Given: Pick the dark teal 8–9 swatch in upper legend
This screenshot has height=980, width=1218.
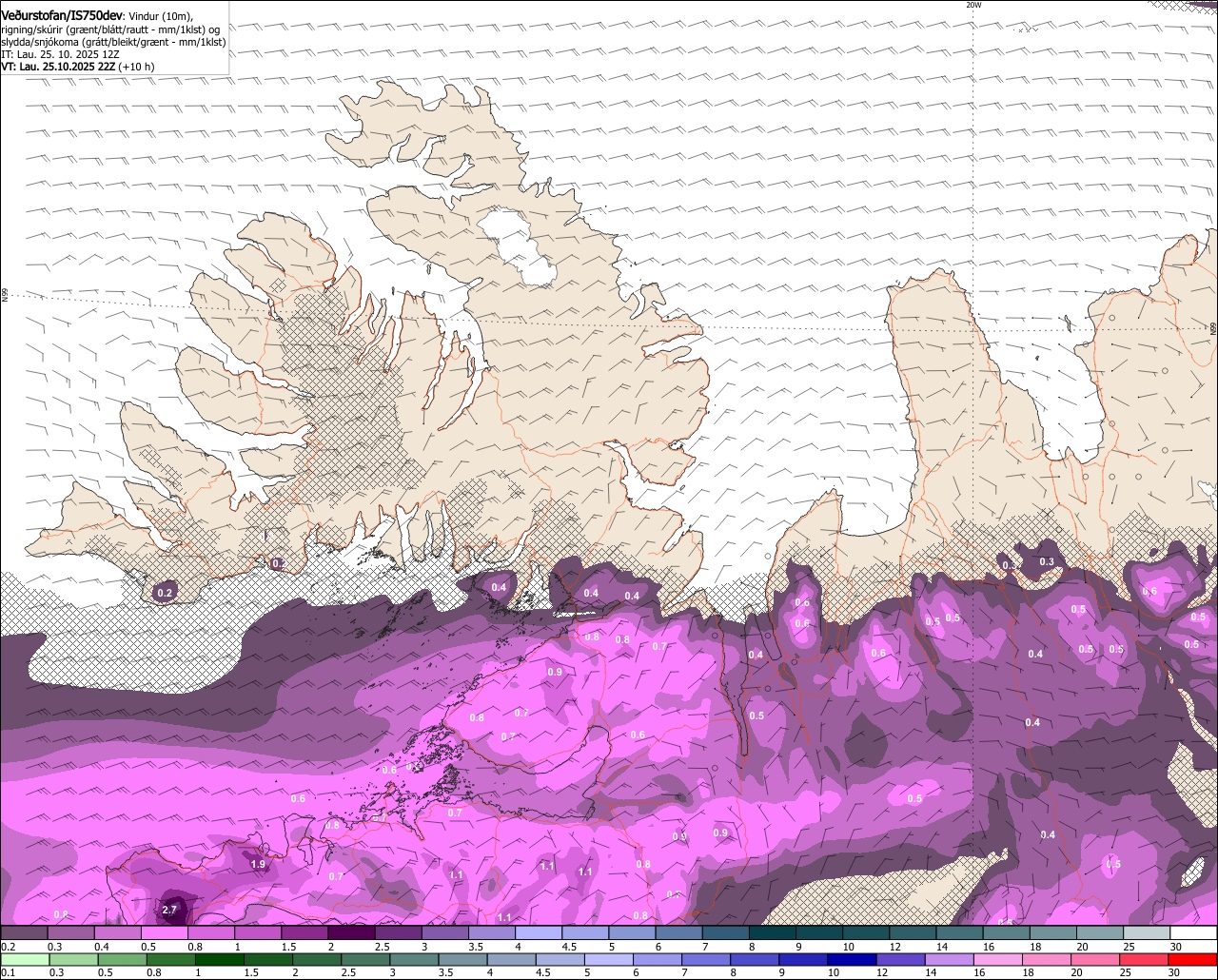Looking at the screenshot, I should tap(772, 932).
